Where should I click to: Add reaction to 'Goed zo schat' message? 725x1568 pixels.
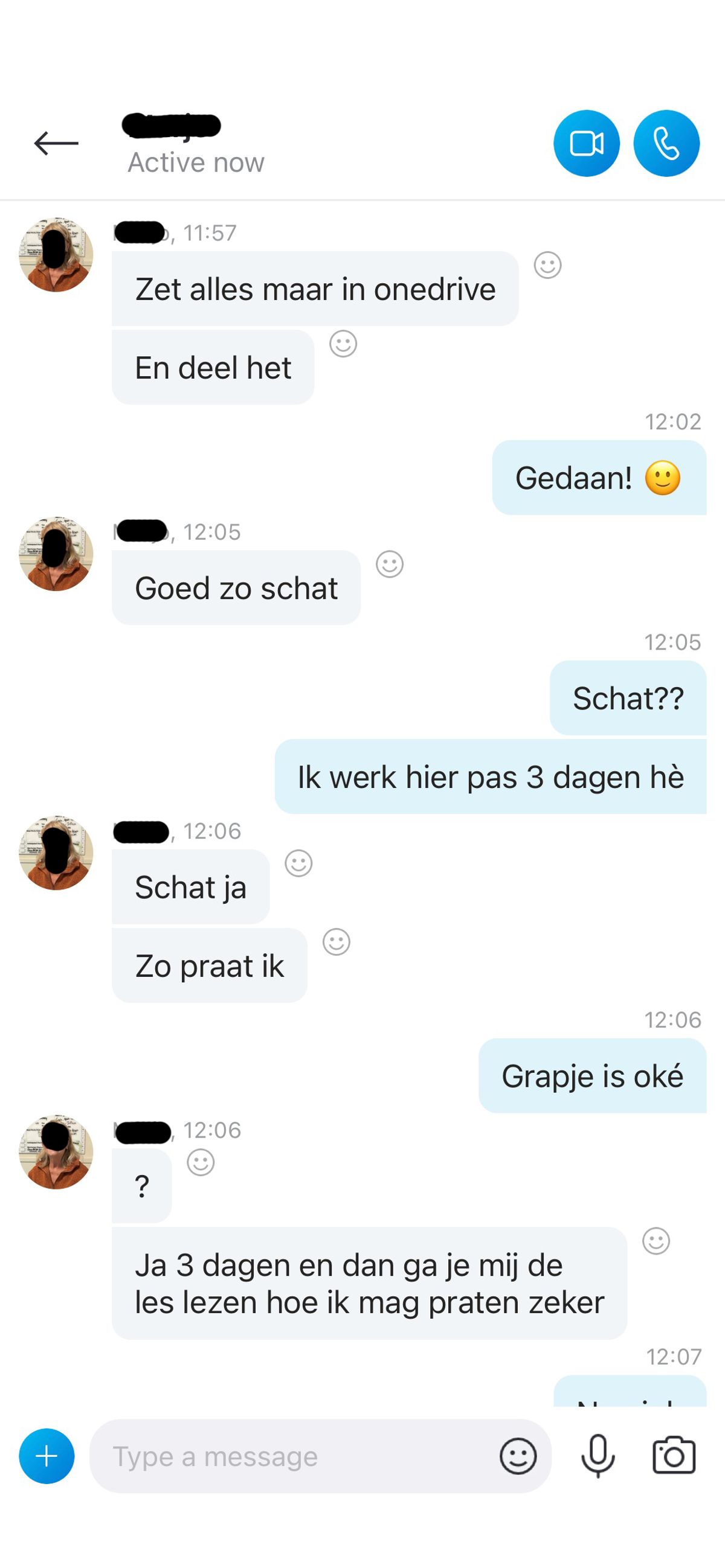pos(390,565)
